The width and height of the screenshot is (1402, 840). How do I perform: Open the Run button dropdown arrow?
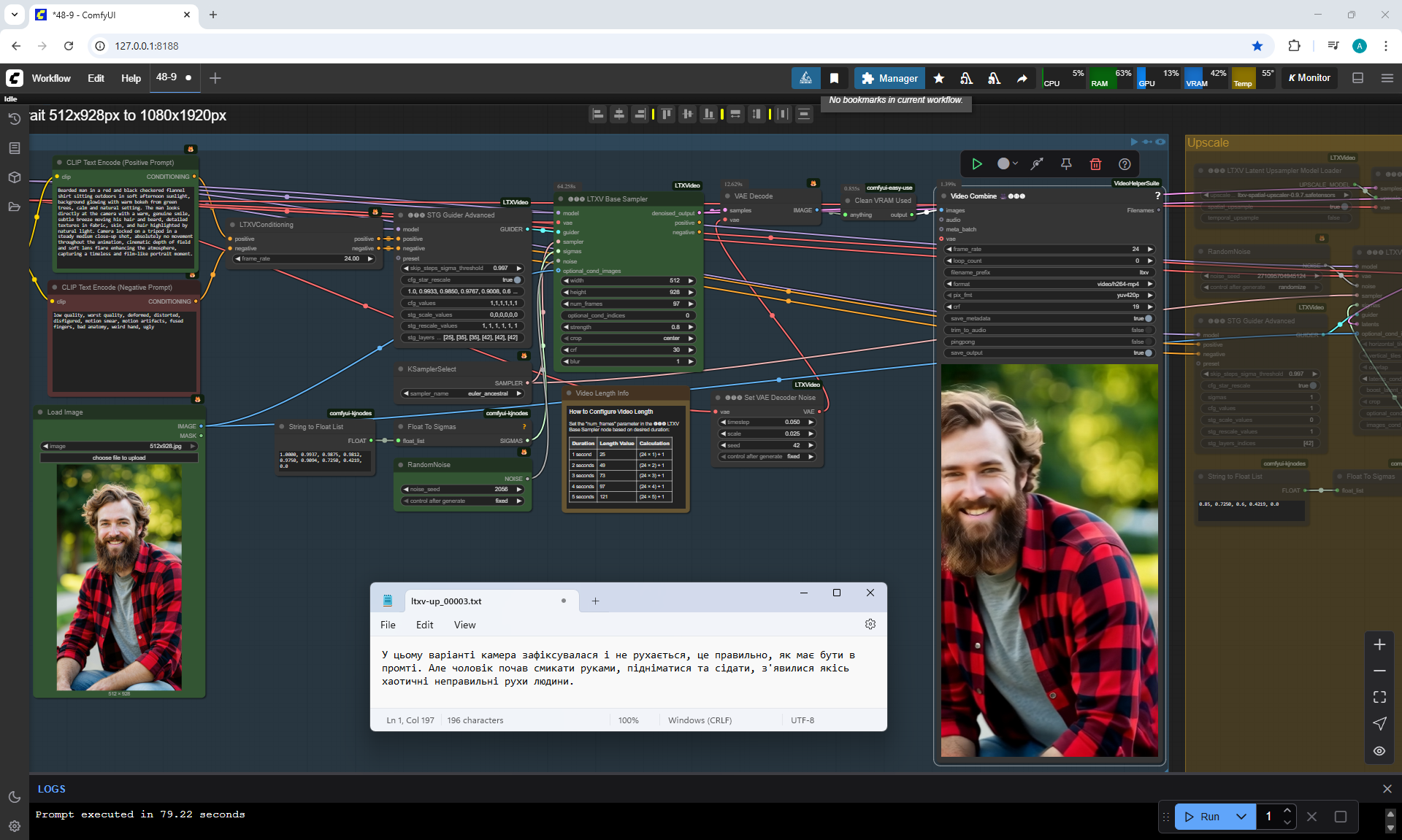pos(1241,817)
